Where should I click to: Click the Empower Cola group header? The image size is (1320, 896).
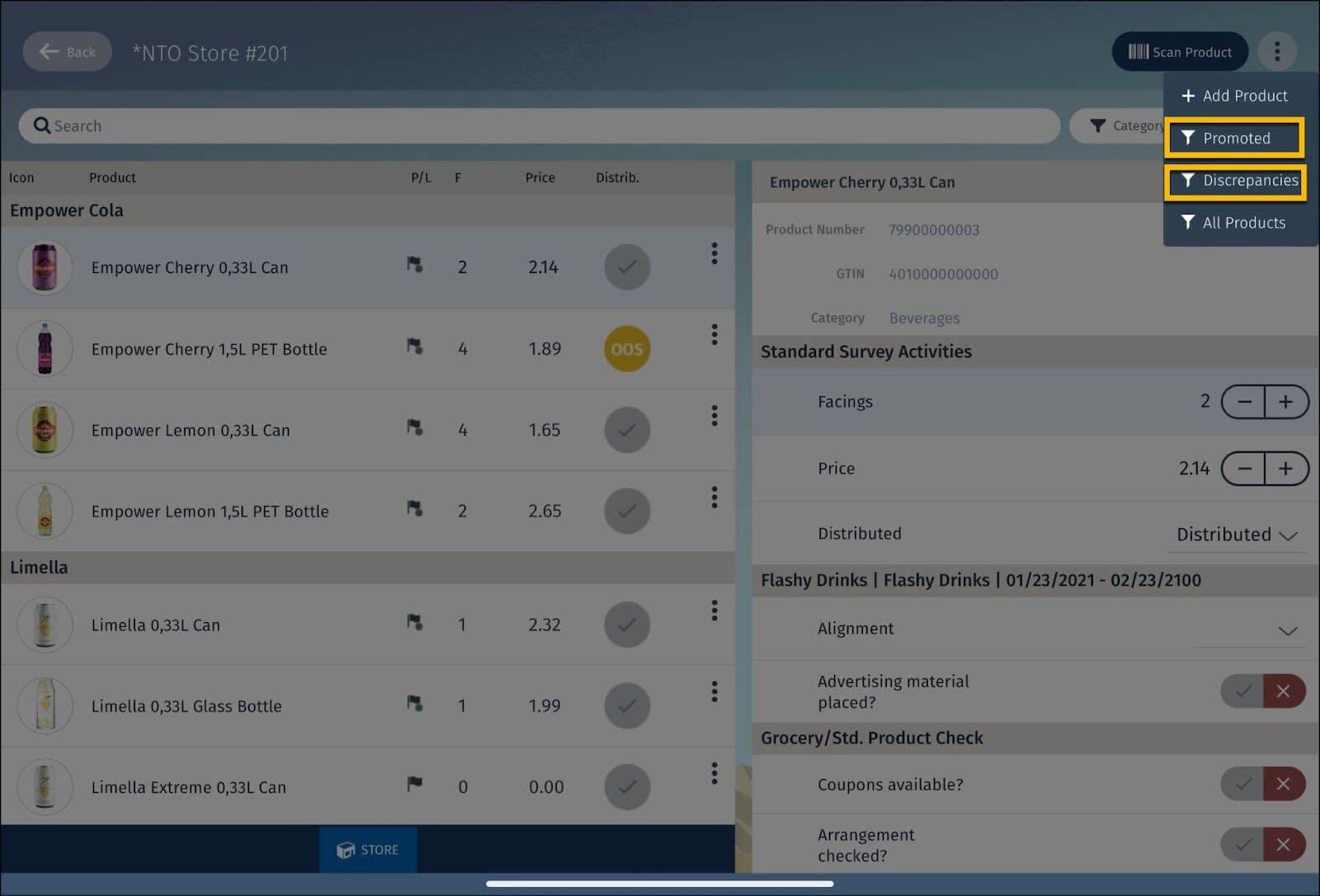(x=368, y=210)
